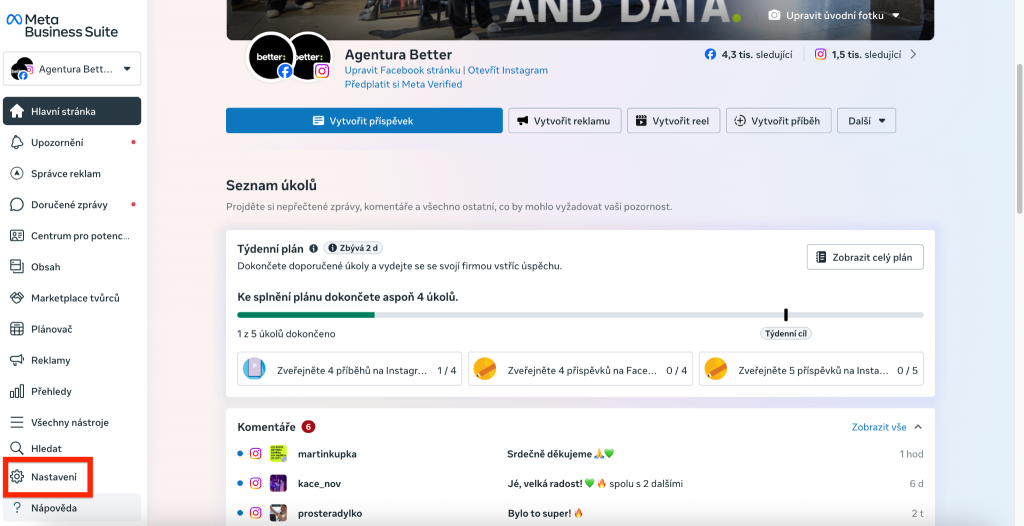Click the Upravit úvodní fotku dropdown
Image resolution: width=1024 pixels, height=526 pixels.
point(834,15)
